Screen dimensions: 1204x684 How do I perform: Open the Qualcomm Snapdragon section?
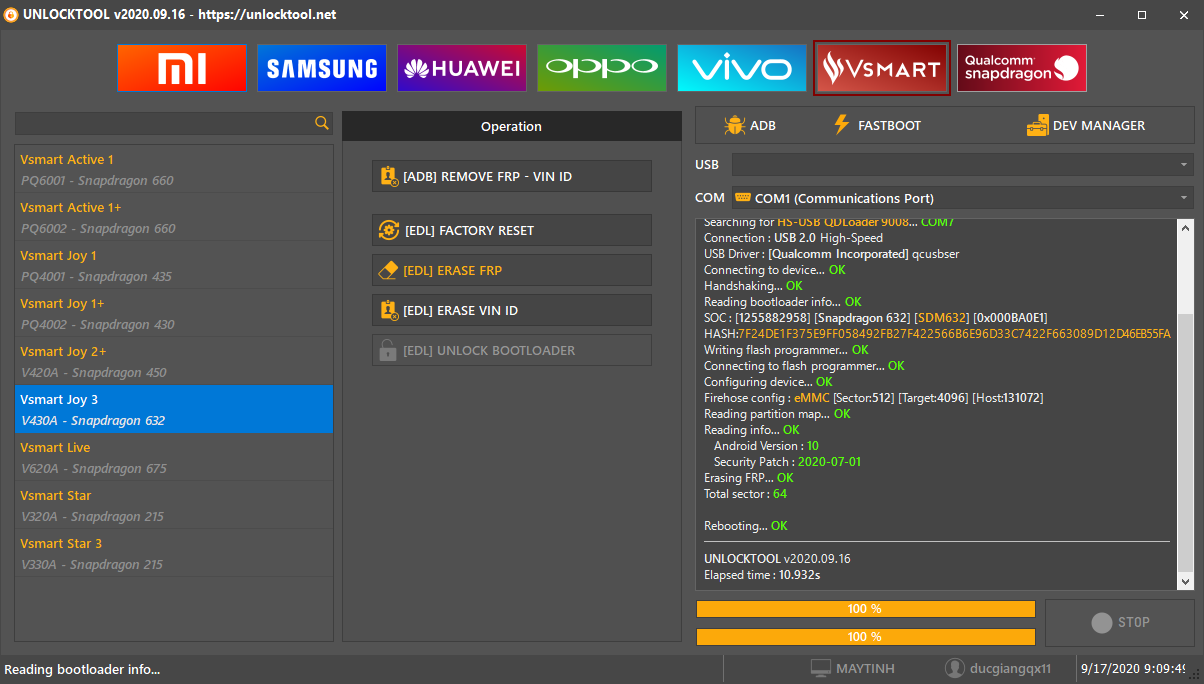[x=1021, y=68]
